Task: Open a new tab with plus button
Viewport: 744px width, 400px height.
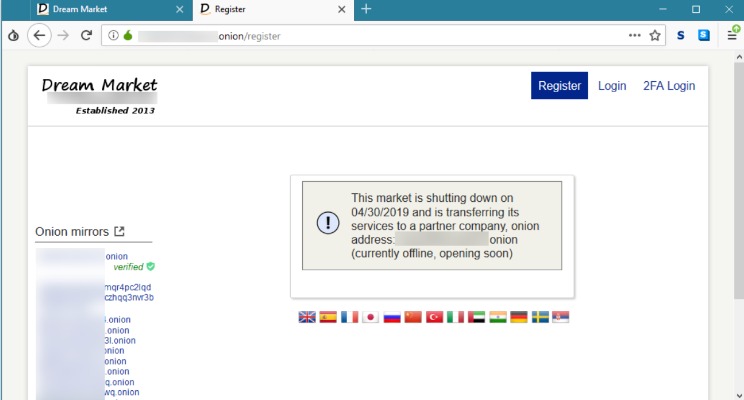Action: [366, 9]
